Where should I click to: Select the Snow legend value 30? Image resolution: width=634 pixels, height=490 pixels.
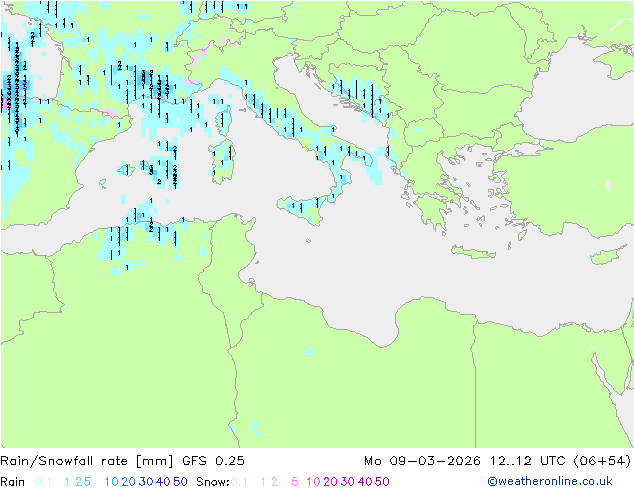[x=348, y=482]
